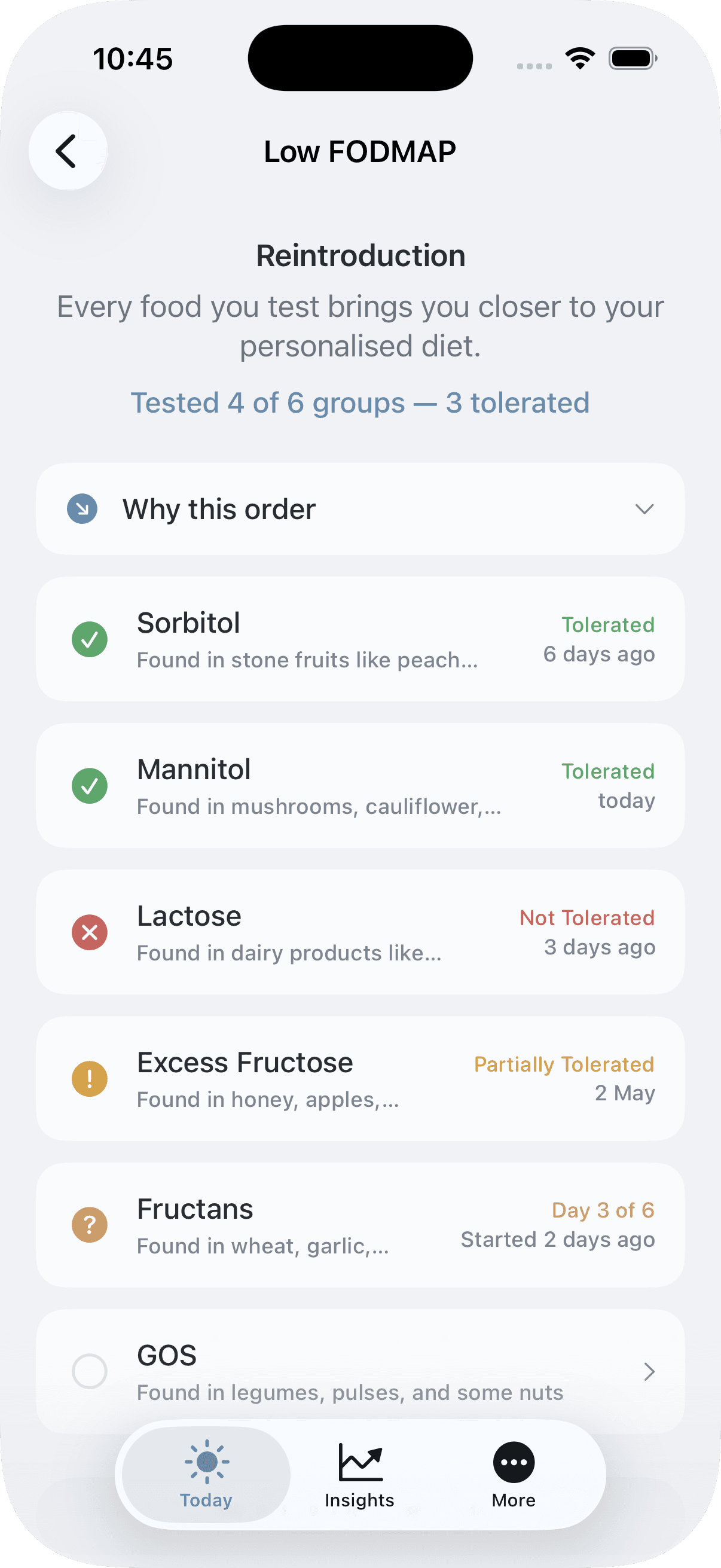Viewport: 721px width, 1568px height.
Task: Tap the Tested 4 of 6 groups summary
Action: coord(360,403)
